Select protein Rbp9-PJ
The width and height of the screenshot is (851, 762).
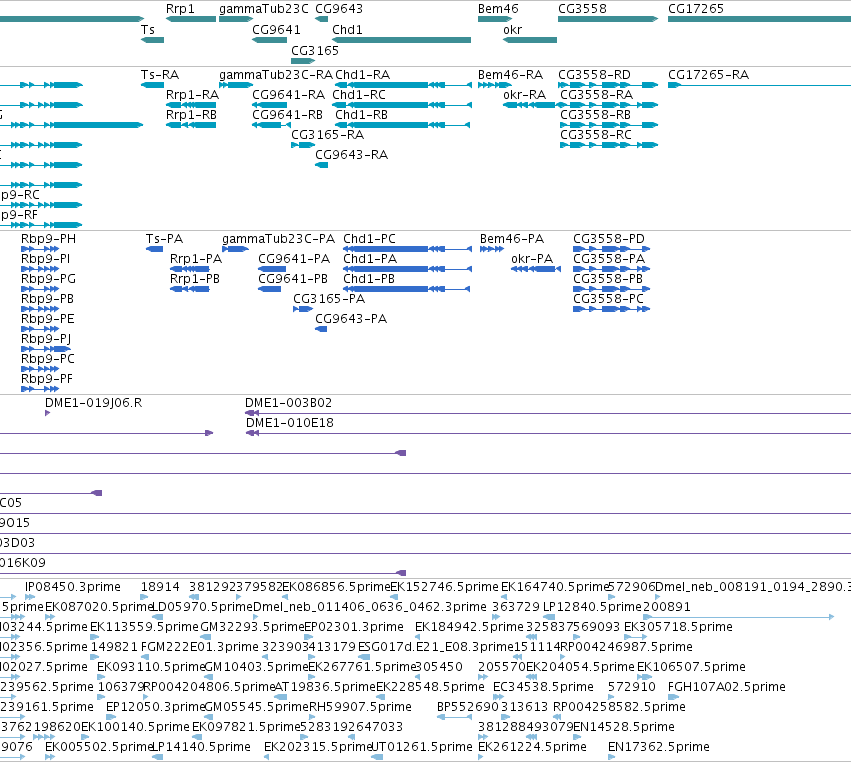[x=46, y=348]
